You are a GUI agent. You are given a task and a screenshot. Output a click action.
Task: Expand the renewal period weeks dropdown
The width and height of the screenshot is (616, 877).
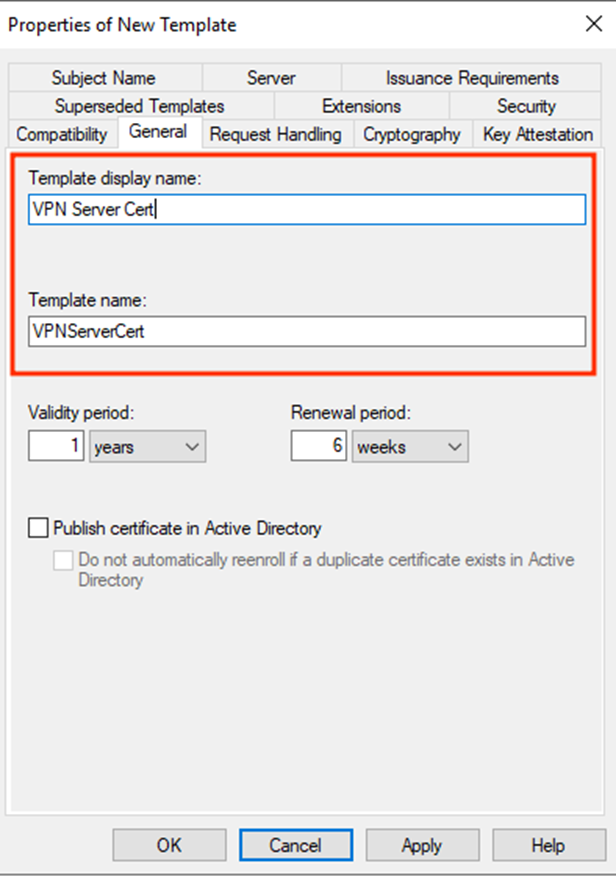pos(410,446)
